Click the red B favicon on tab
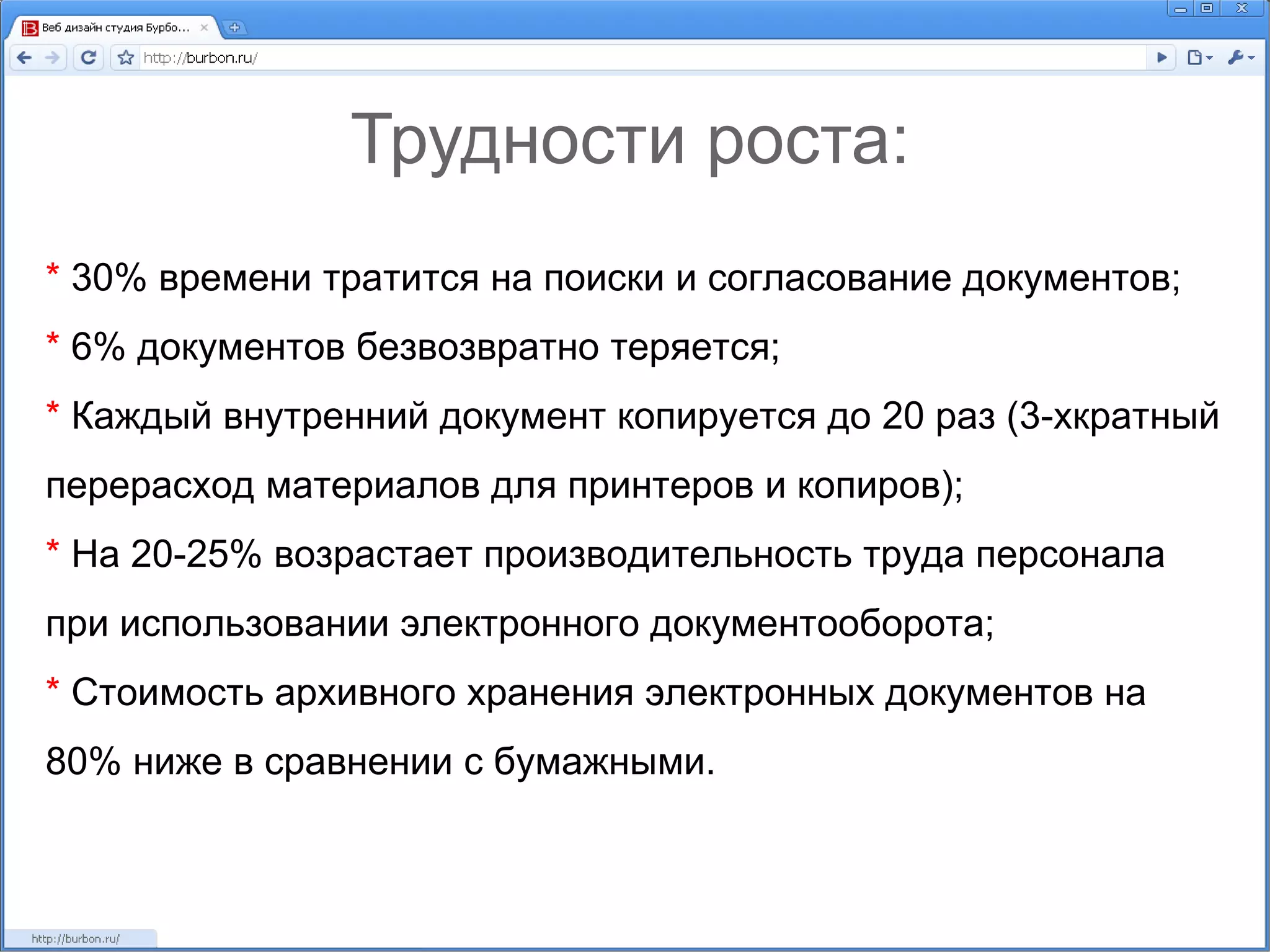This screenshot has height=952, width=1270. pos(29,28)
